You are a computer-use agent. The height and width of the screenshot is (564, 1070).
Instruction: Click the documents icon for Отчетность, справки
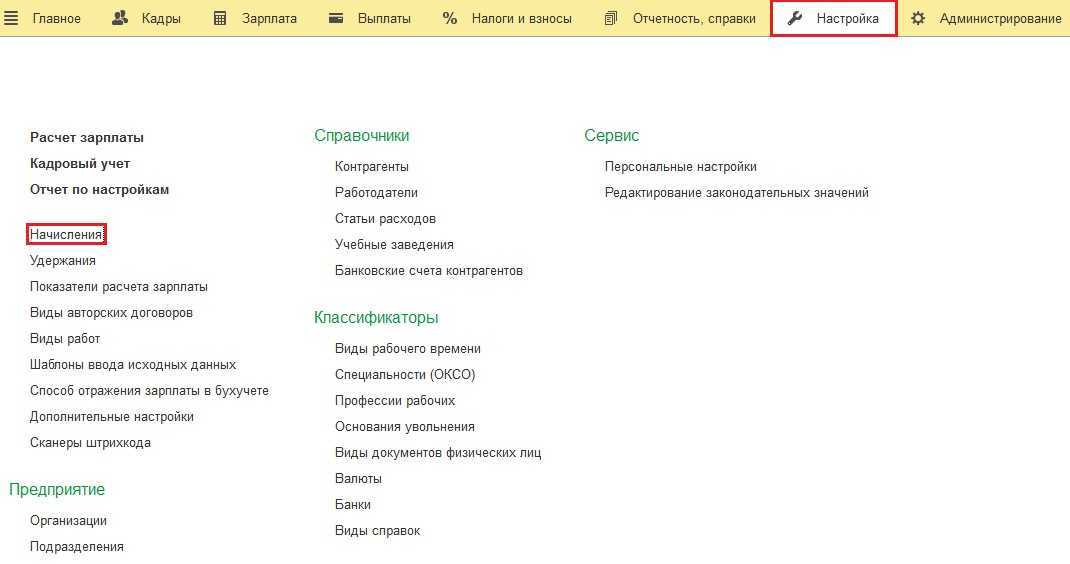tap(611, 18)
